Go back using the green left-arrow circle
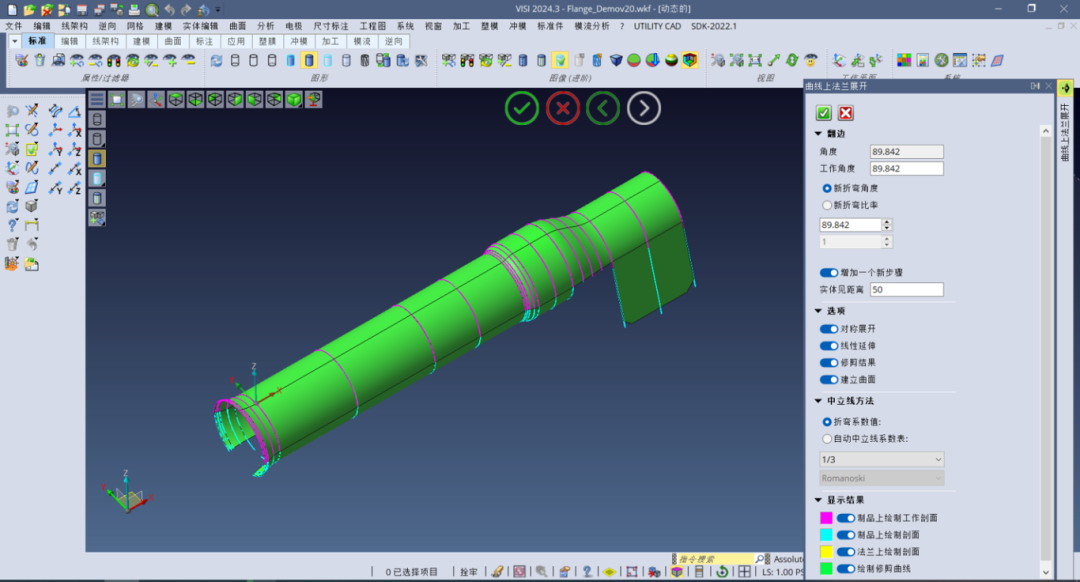The height and width of the screenshot is (582, 1080). (603, 108)
